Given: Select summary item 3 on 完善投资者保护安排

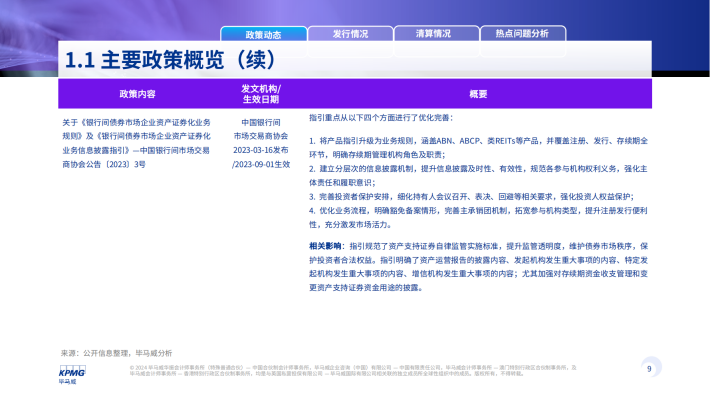Looking at the screenshot, I should point(471,197).
